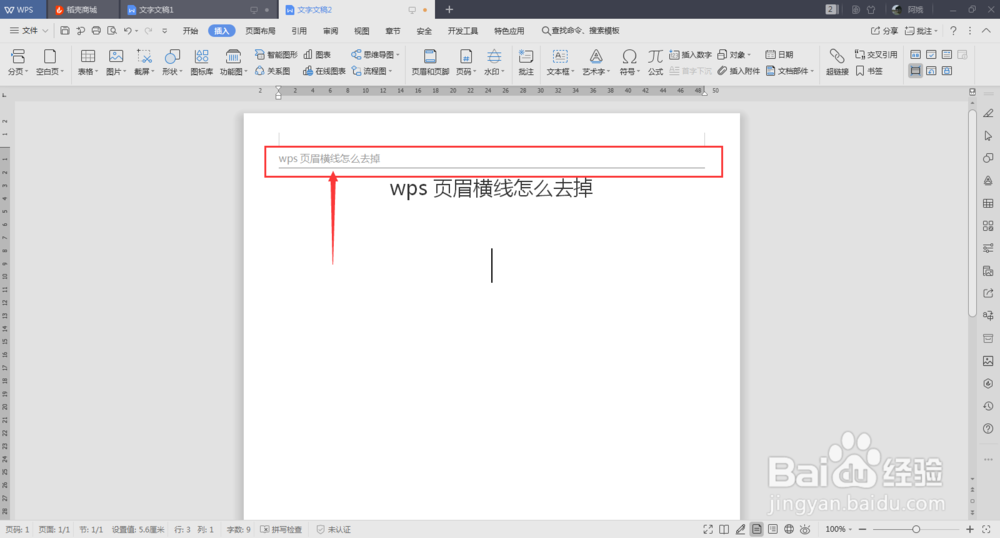1000x538 pixels.
Task: Click the new tab plus button
Action: point(449,10)
